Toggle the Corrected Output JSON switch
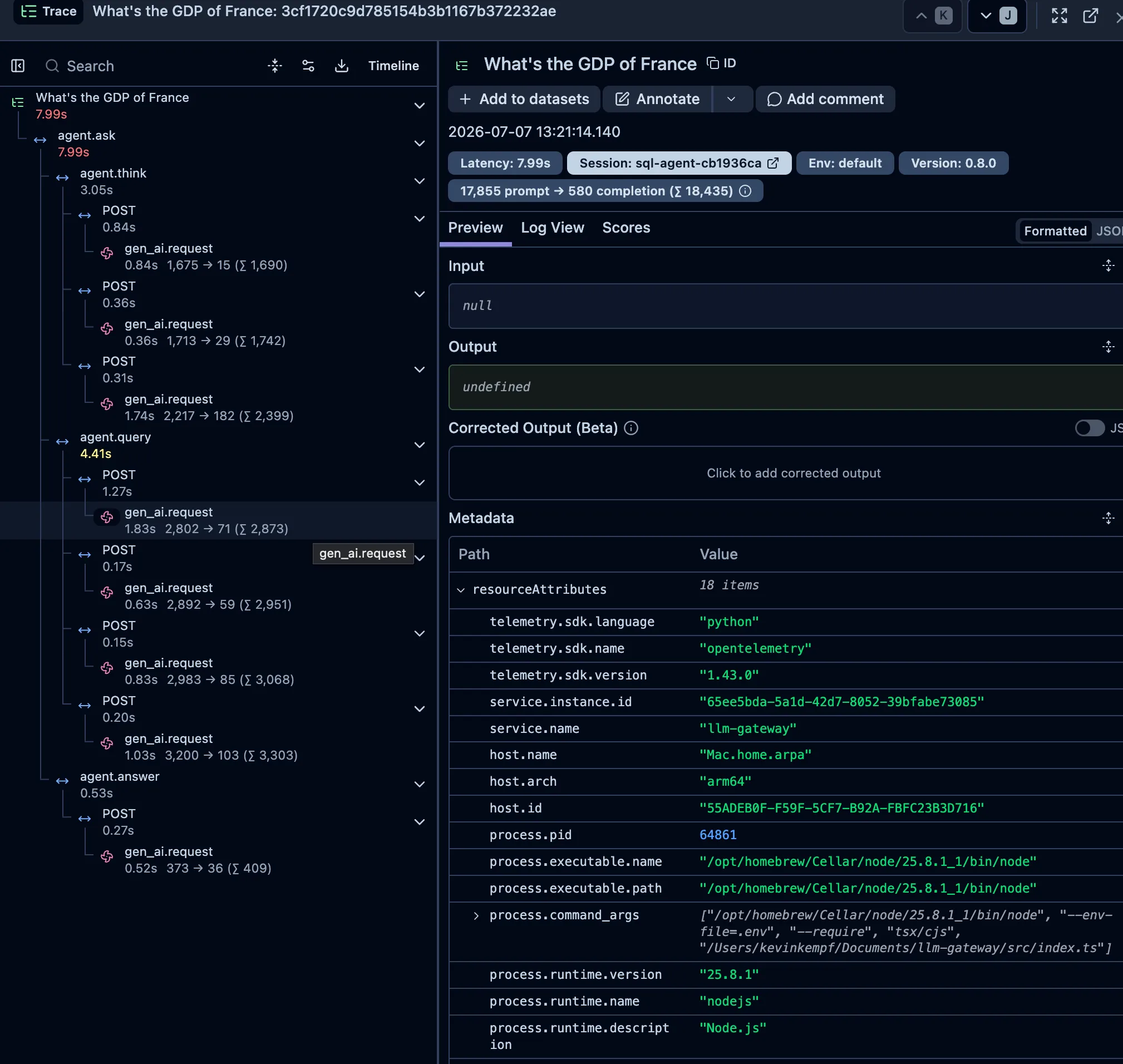This screenshot has width=1123, height=1064. [x=1090, y=428]
